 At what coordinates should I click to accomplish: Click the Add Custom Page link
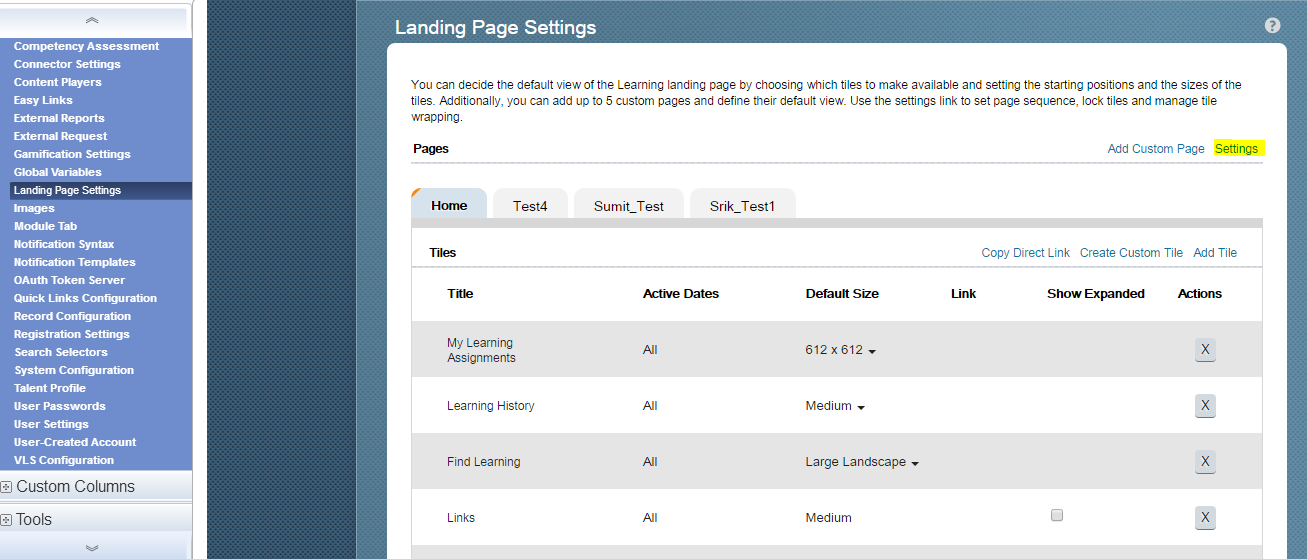[x=1156, y=148]
